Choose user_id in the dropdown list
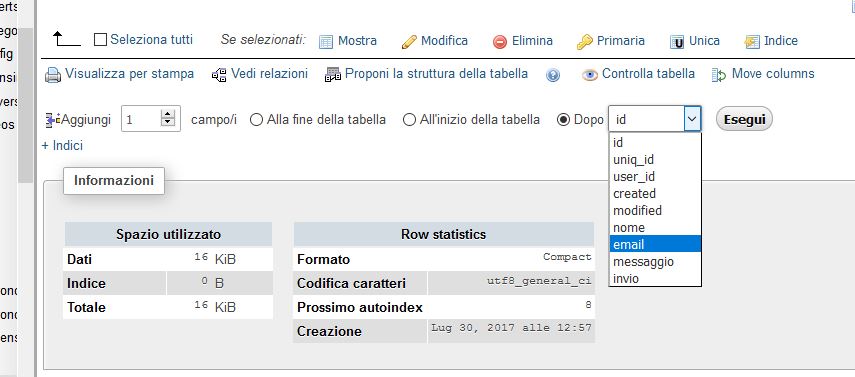 pos(655,177)
